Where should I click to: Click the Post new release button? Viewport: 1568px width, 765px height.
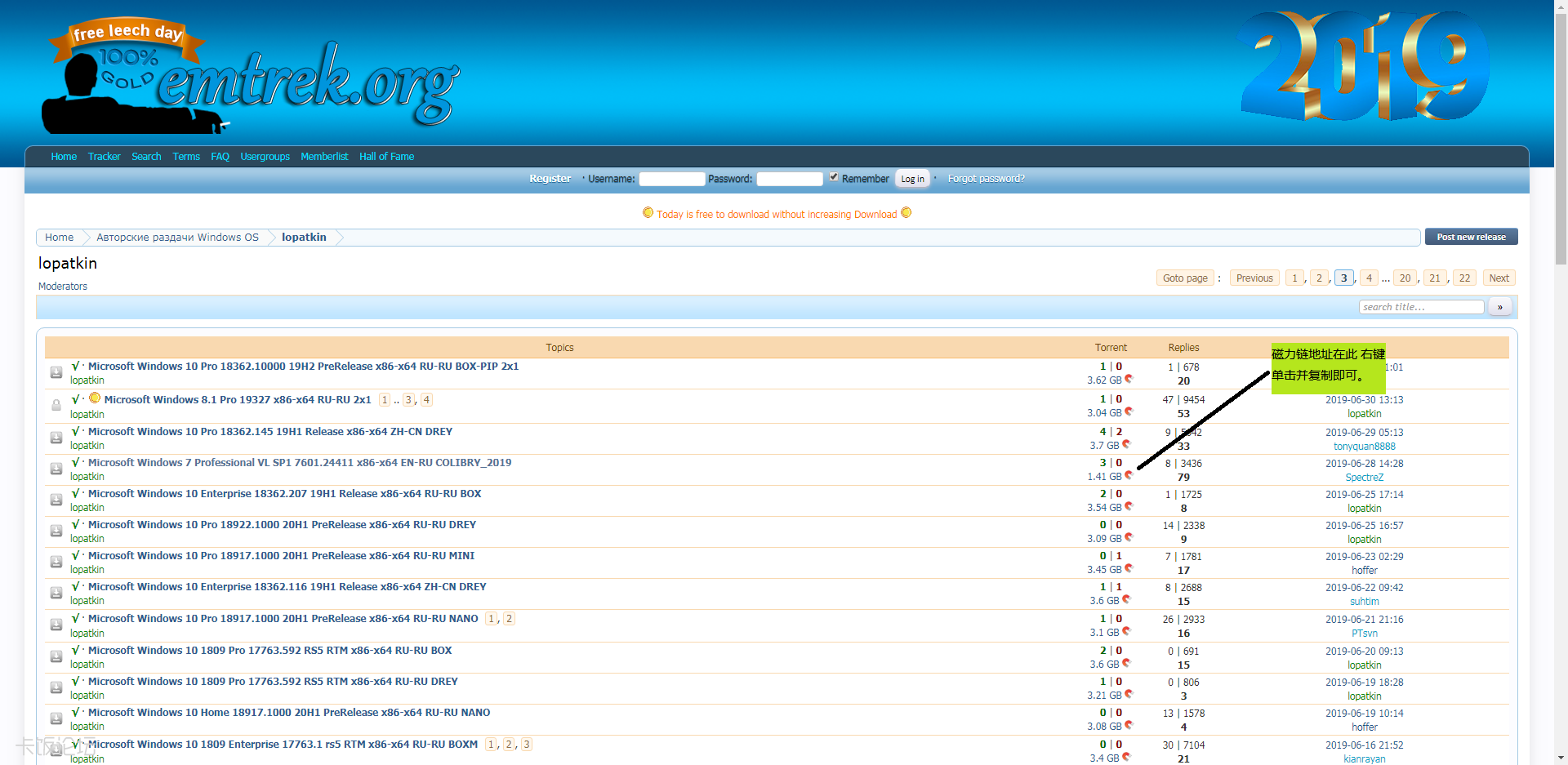(1471, 237)
